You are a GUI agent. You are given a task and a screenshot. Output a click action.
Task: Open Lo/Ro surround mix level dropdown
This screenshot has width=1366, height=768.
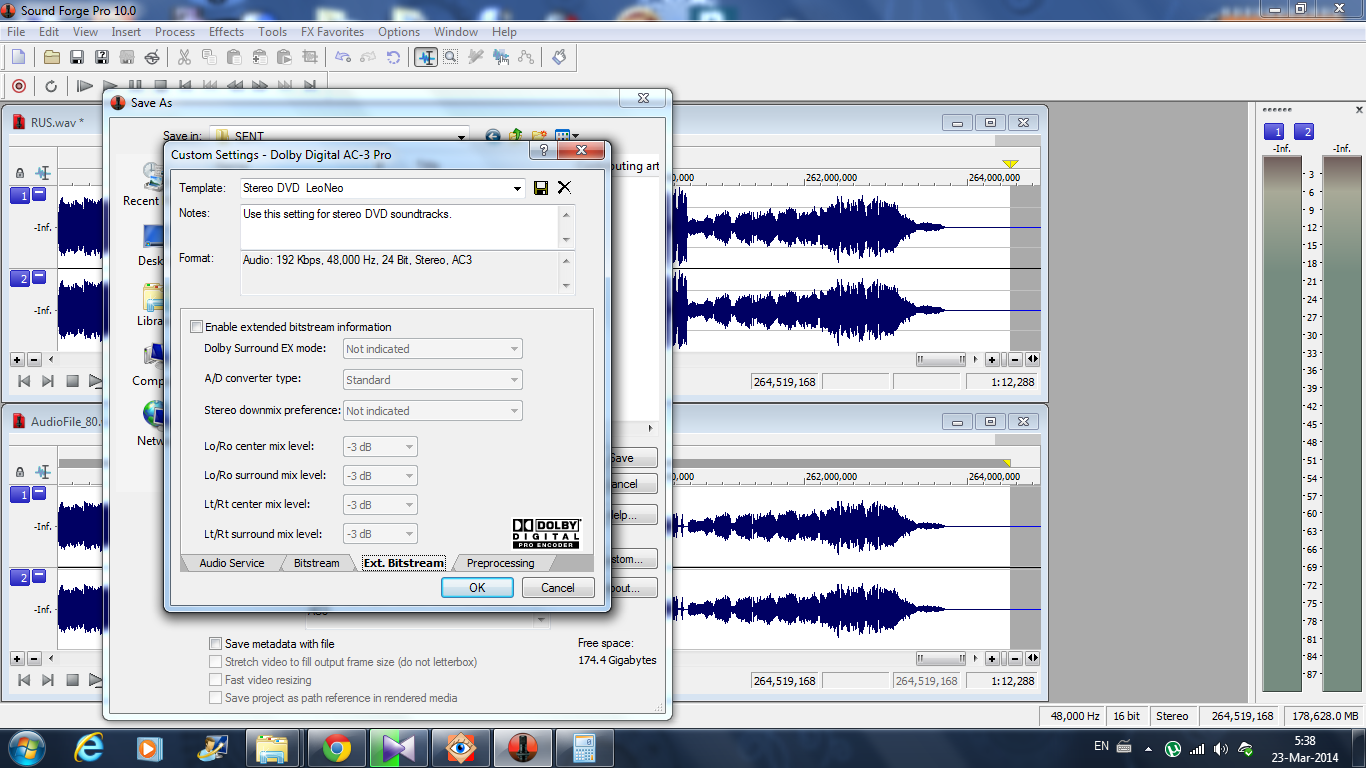tap(380, 476)
